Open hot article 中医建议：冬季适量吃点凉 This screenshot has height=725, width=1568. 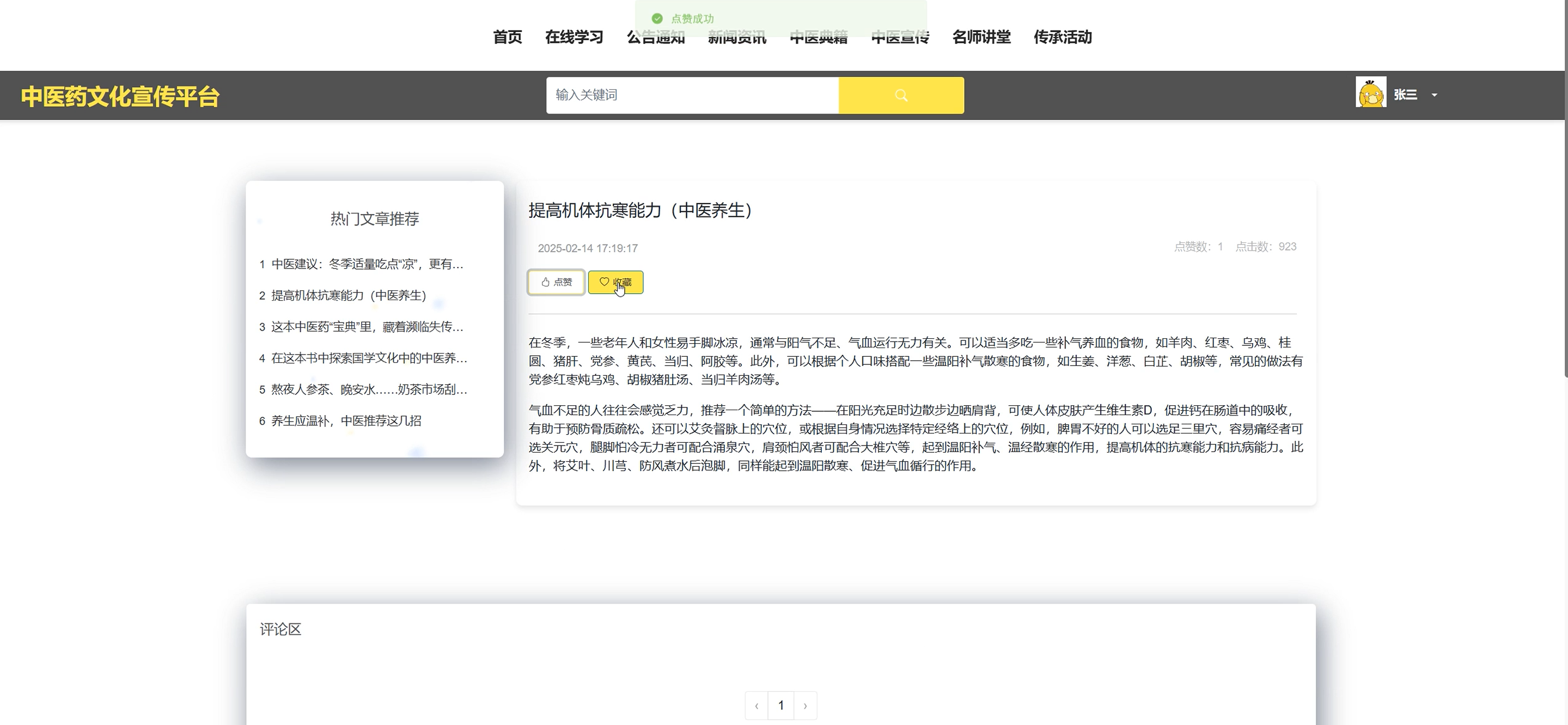367,264
